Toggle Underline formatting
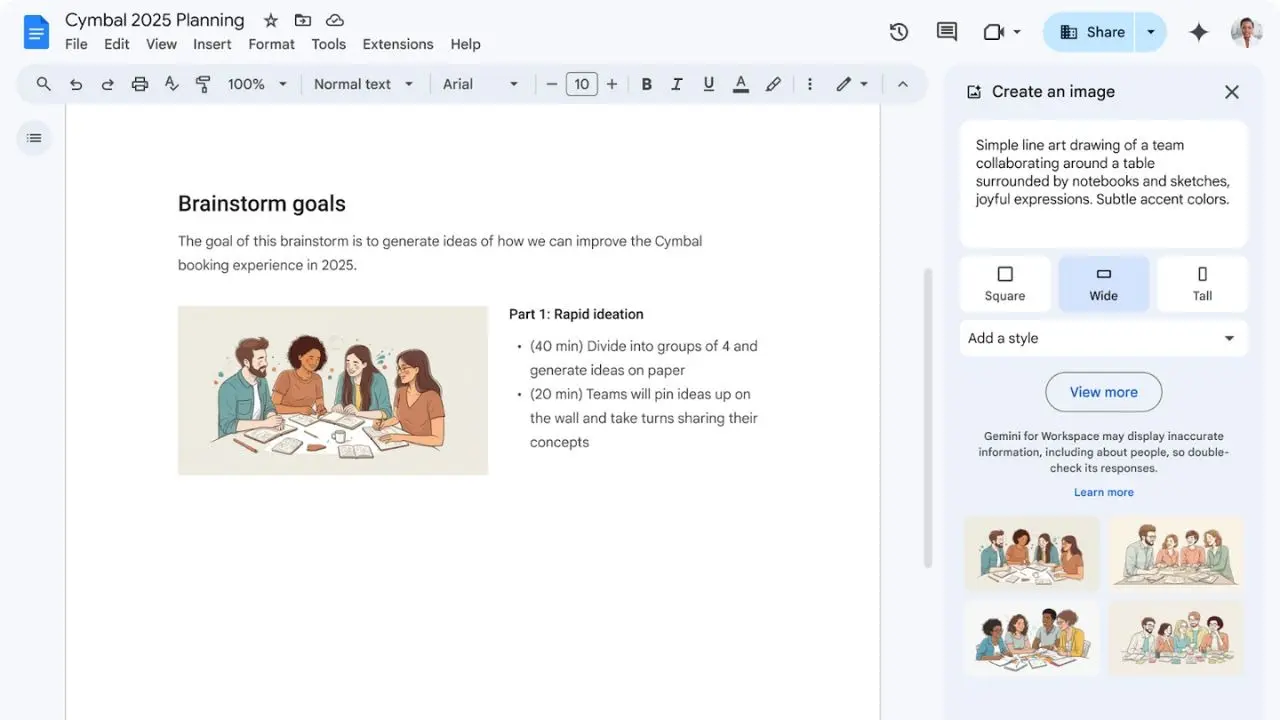The image size is (1280, 720). click(x=708, y=84)
